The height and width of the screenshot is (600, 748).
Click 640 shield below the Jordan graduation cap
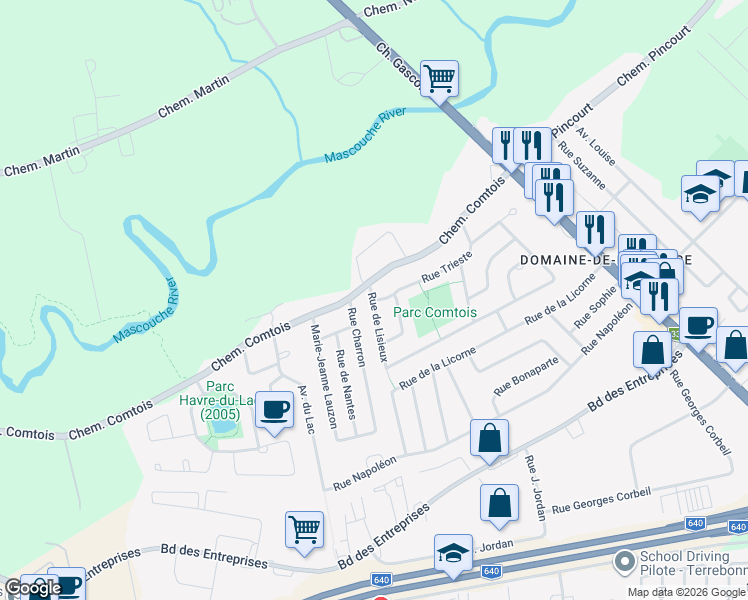(491, 571)
